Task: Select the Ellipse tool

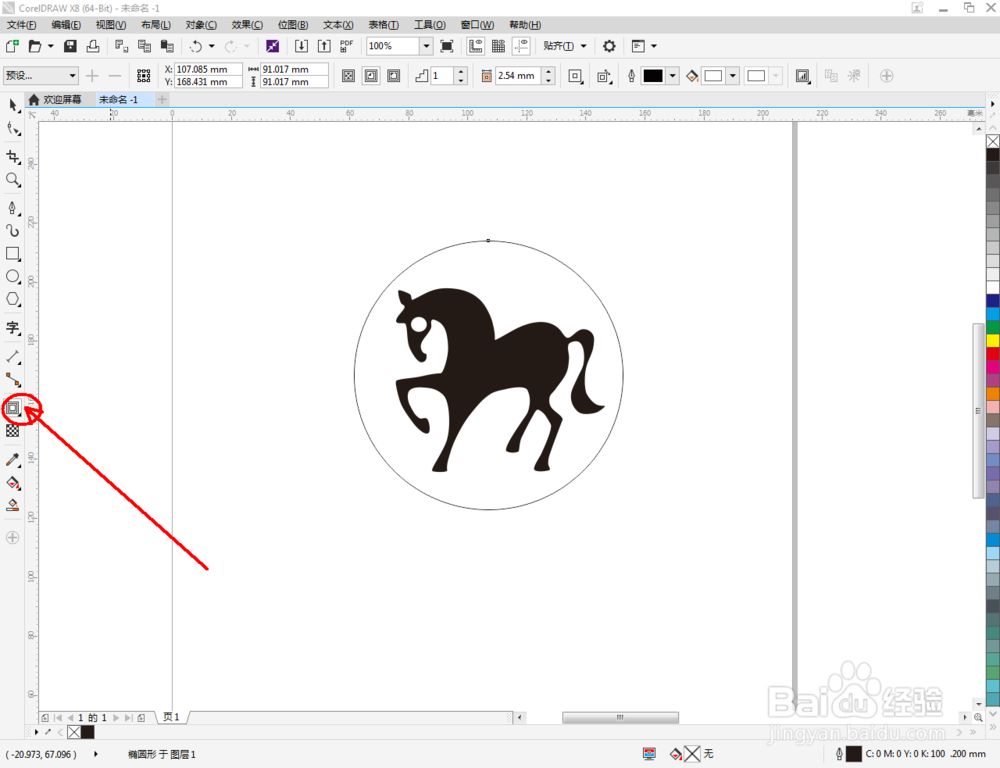Action: (x=13, y=277)
